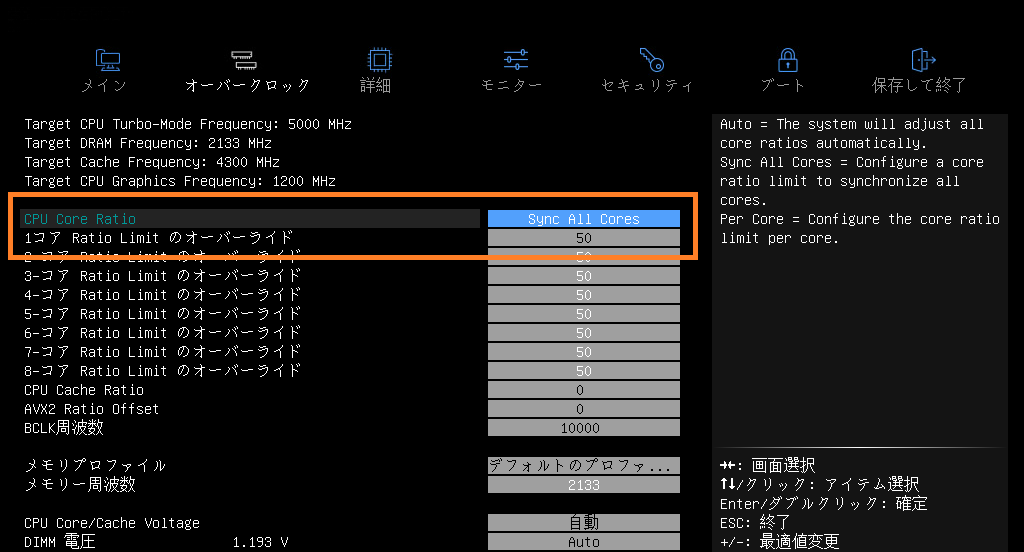Click the 保存して終了 exit door icon
This screenshot has width=1024, height=552.
pyautogui.click(x=923, y=60)
